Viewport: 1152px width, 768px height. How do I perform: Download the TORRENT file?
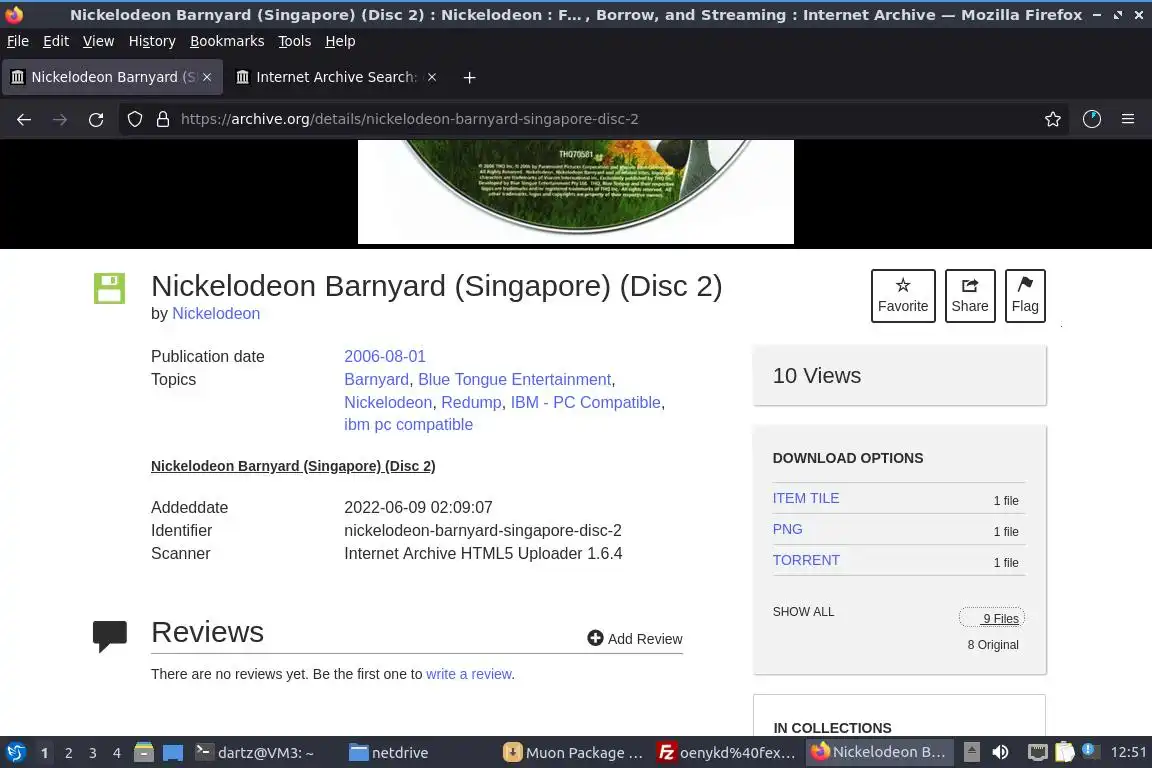(806, 560)
